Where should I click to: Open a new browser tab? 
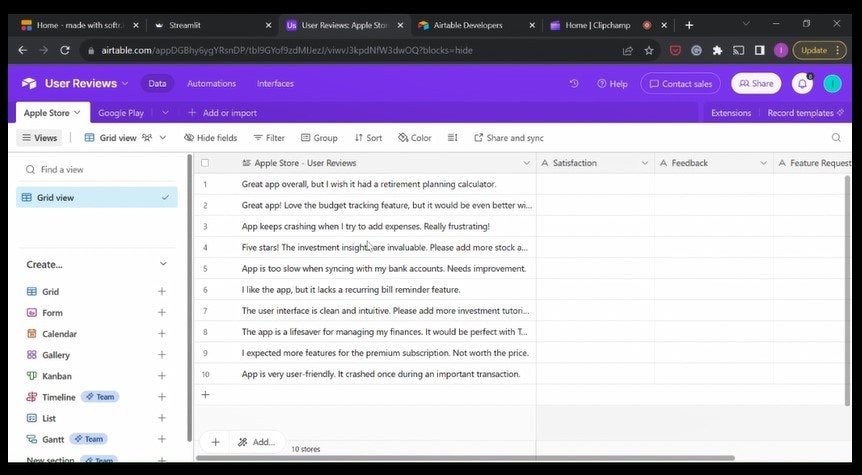click(689, 25)
